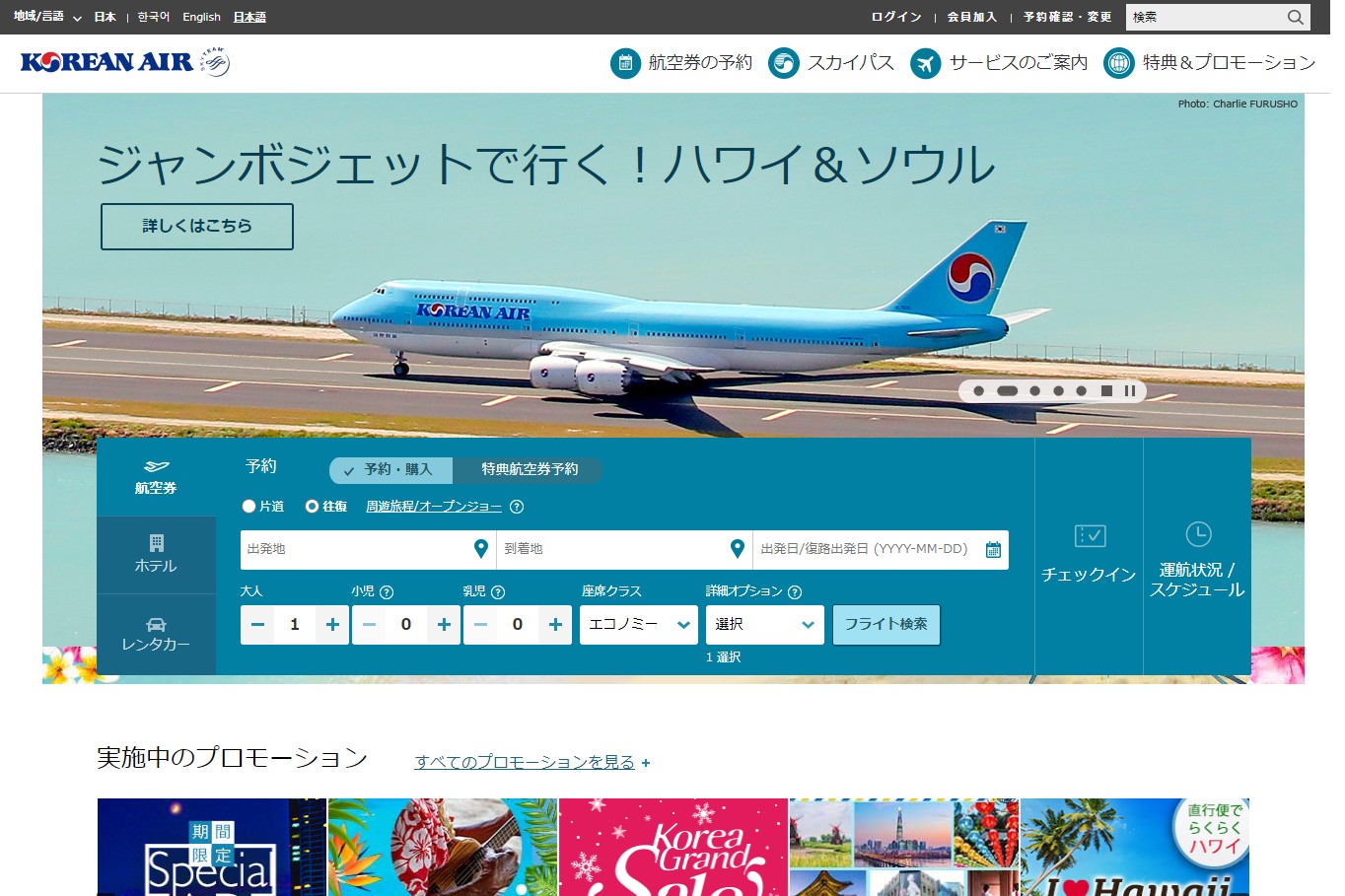This screenshot has height=896, width=1345.
Task: Decrease adult passenger count
Action: pyautogui.click(x=257, y=625)
